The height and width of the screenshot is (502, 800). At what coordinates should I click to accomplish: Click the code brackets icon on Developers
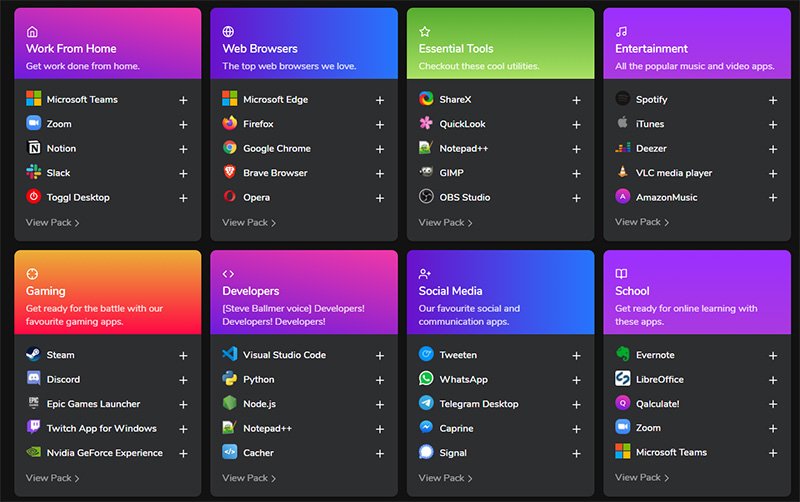pos(228,274)
